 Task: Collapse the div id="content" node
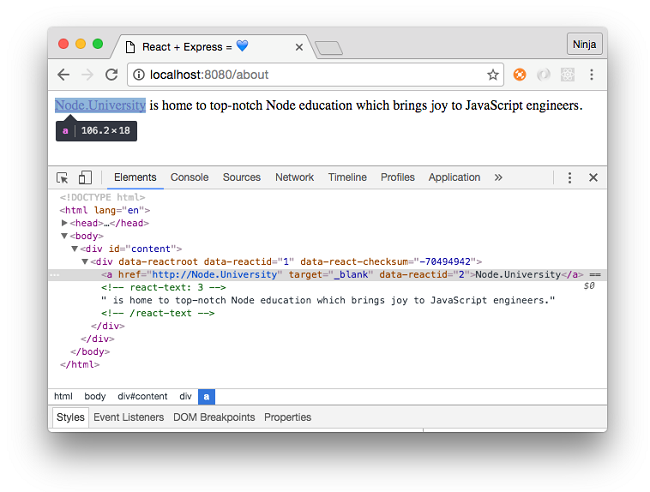(75, 249)
